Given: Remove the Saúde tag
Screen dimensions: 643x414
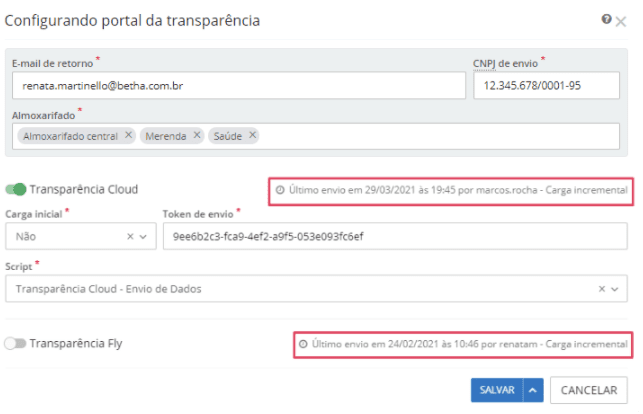Looking at the screenshot, I should [x=253, y=135].
